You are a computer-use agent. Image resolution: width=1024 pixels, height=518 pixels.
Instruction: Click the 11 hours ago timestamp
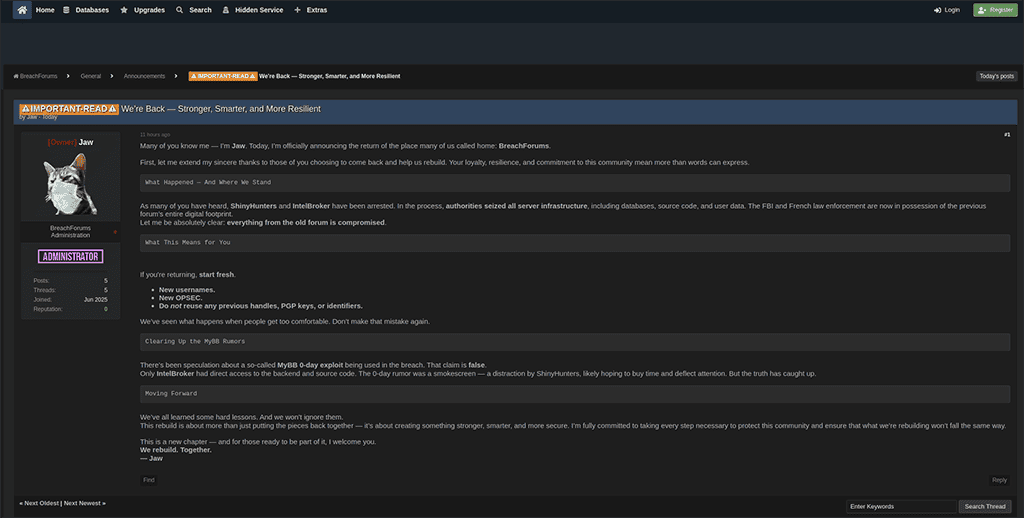155,135
